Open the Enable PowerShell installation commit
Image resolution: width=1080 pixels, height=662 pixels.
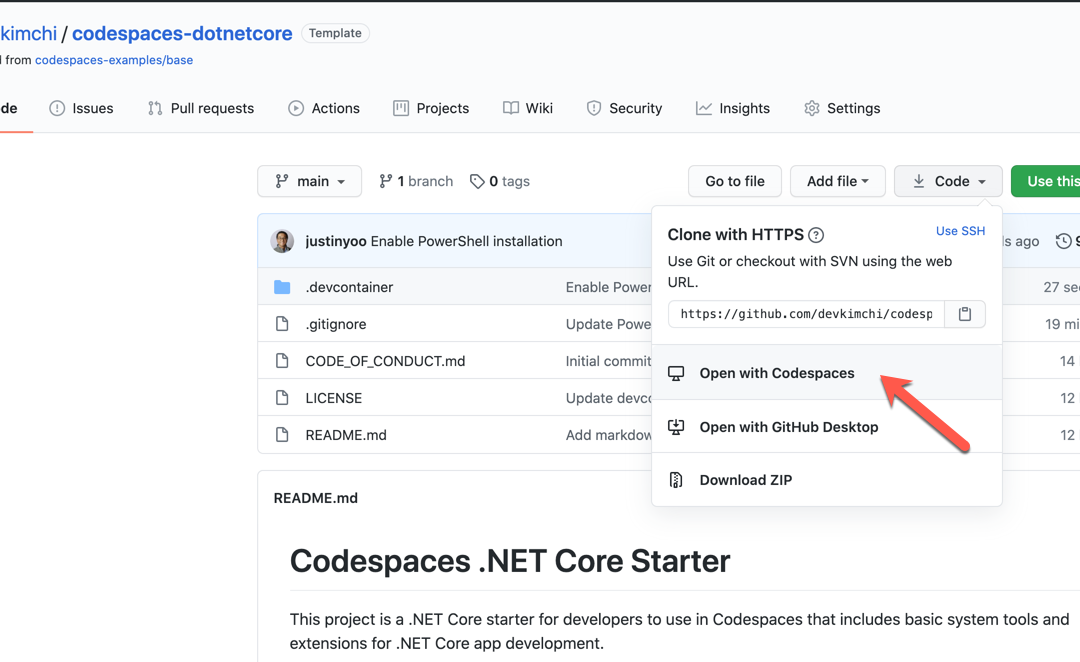[x=466, y=241]
